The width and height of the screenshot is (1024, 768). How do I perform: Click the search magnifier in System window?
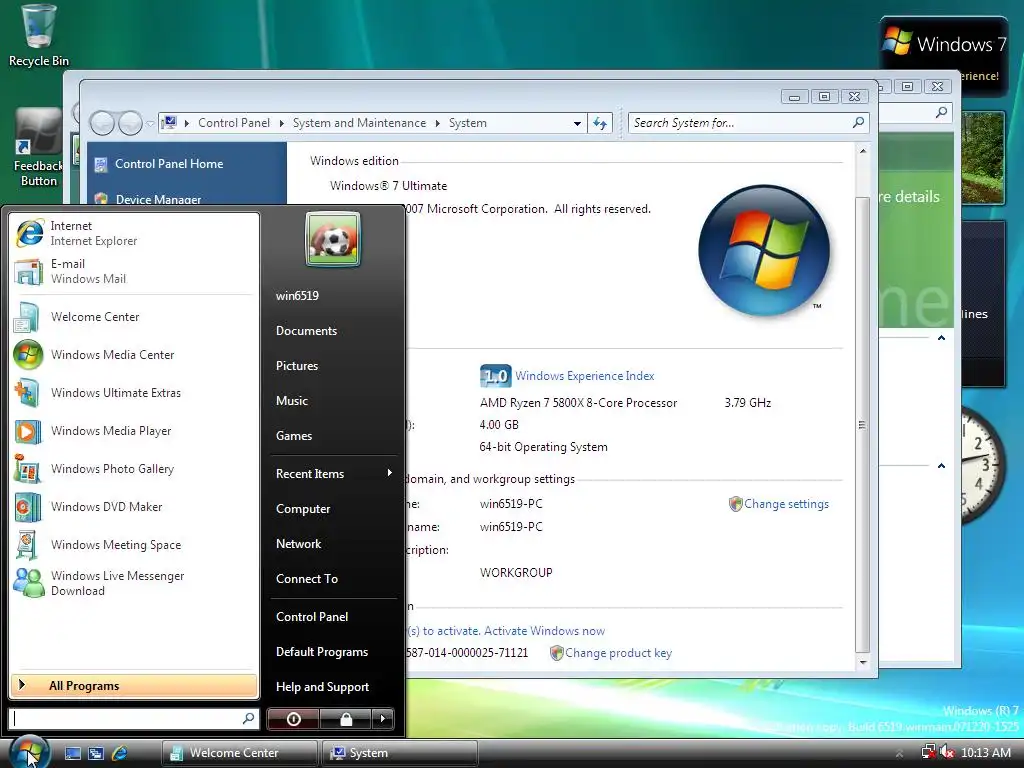point(858,122)
